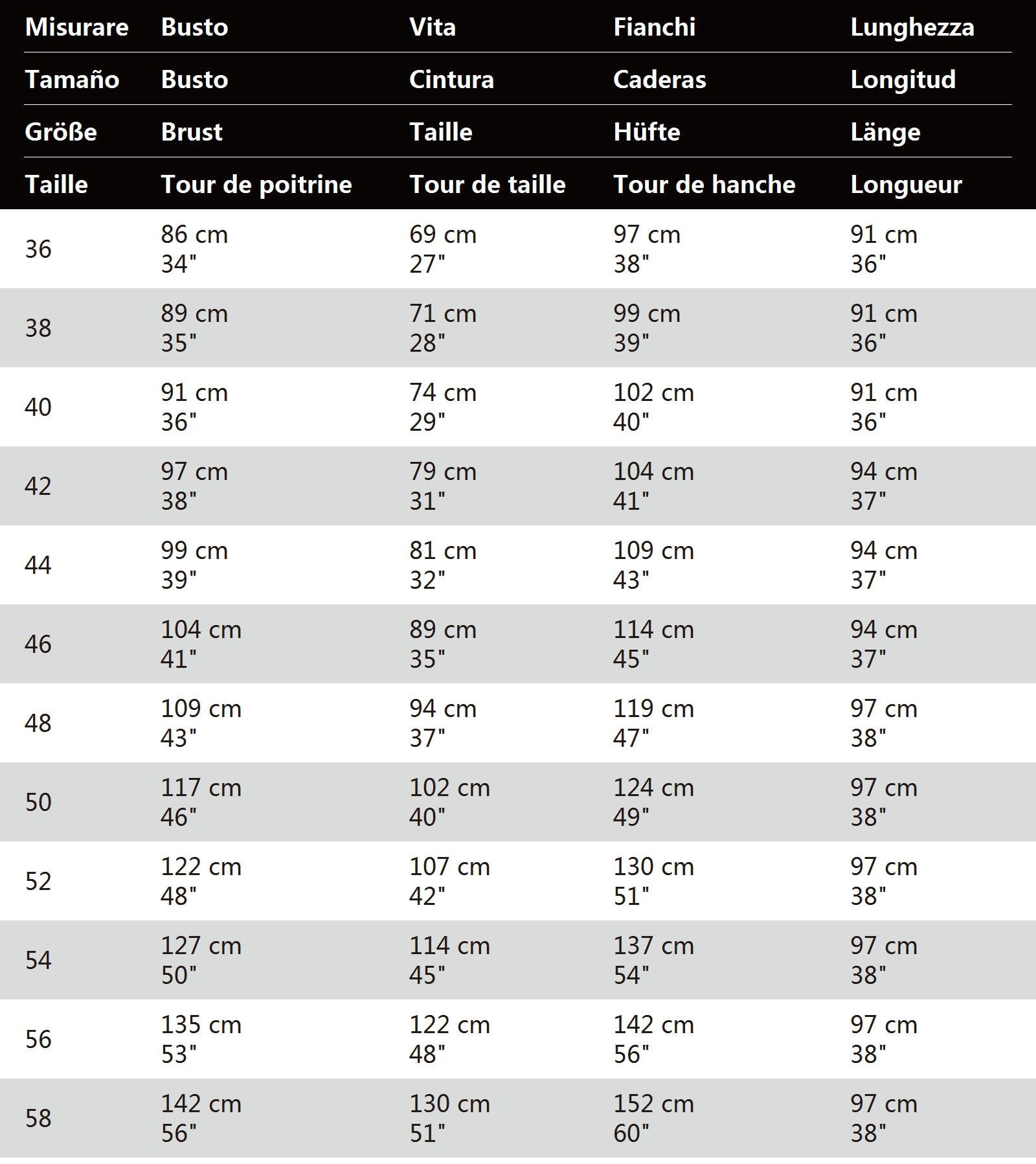Select the size 42 row label
This screenshot has width=1036, height=1164.
(38, 486)
